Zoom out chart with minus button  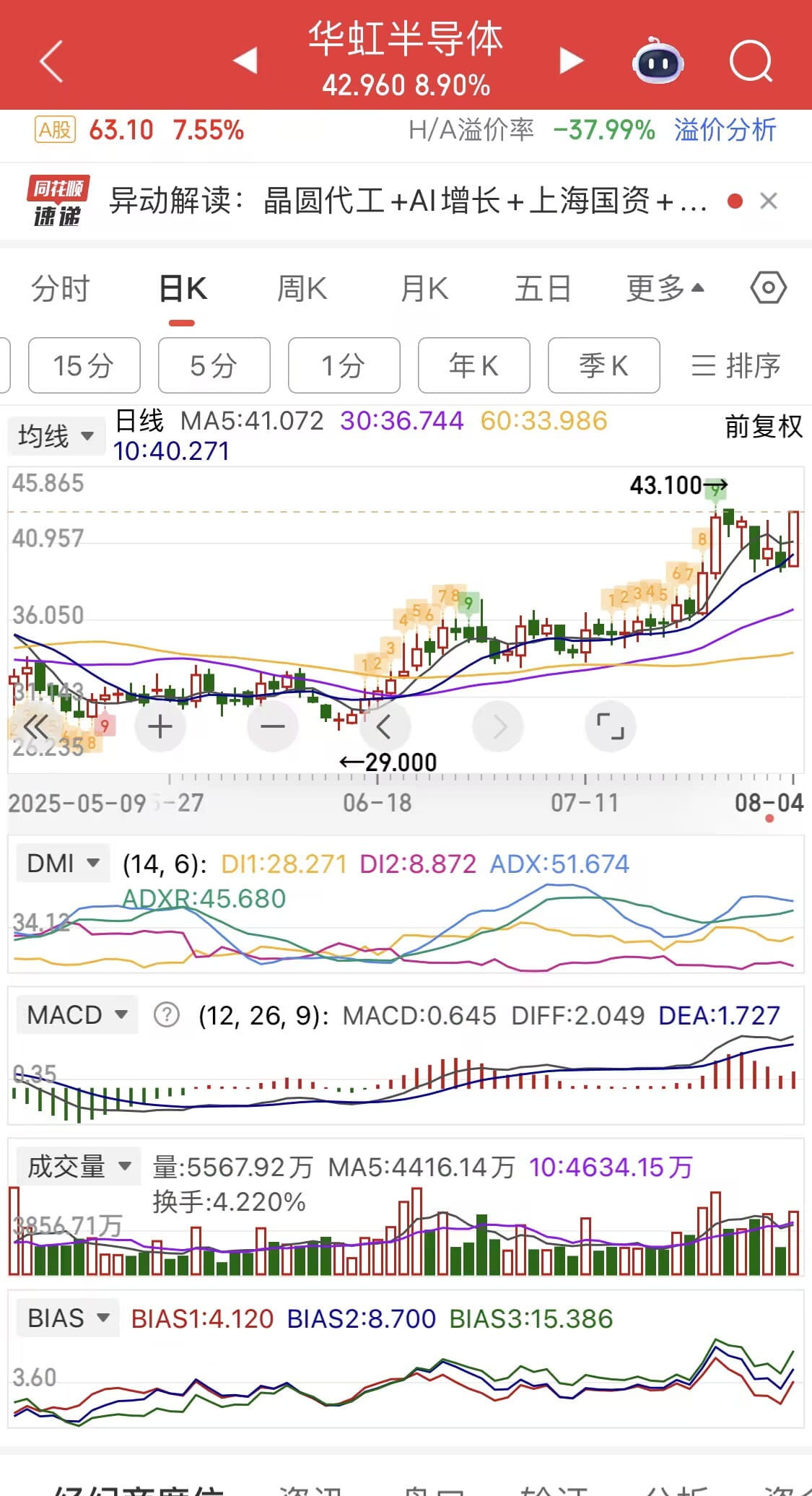(x=272, y=726)
